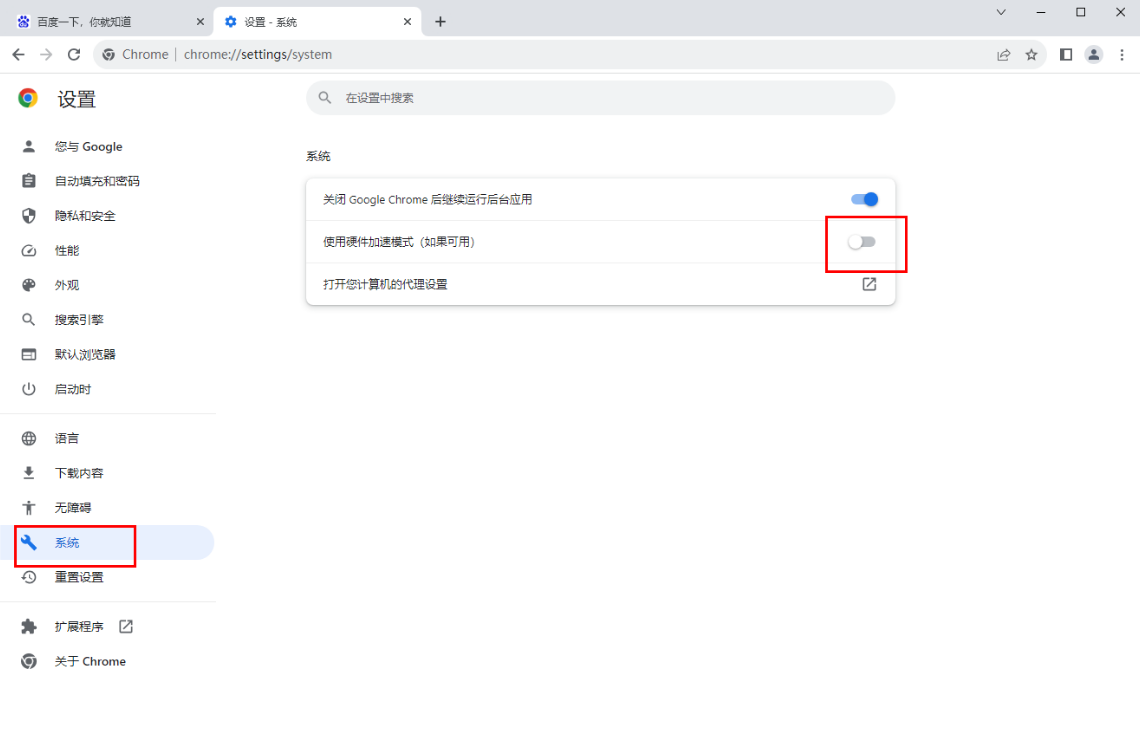The width and height of the screenshot is (1140, 749).
Task: Open the tab search chevron in title bar
Action: (x=1001, y=12)
